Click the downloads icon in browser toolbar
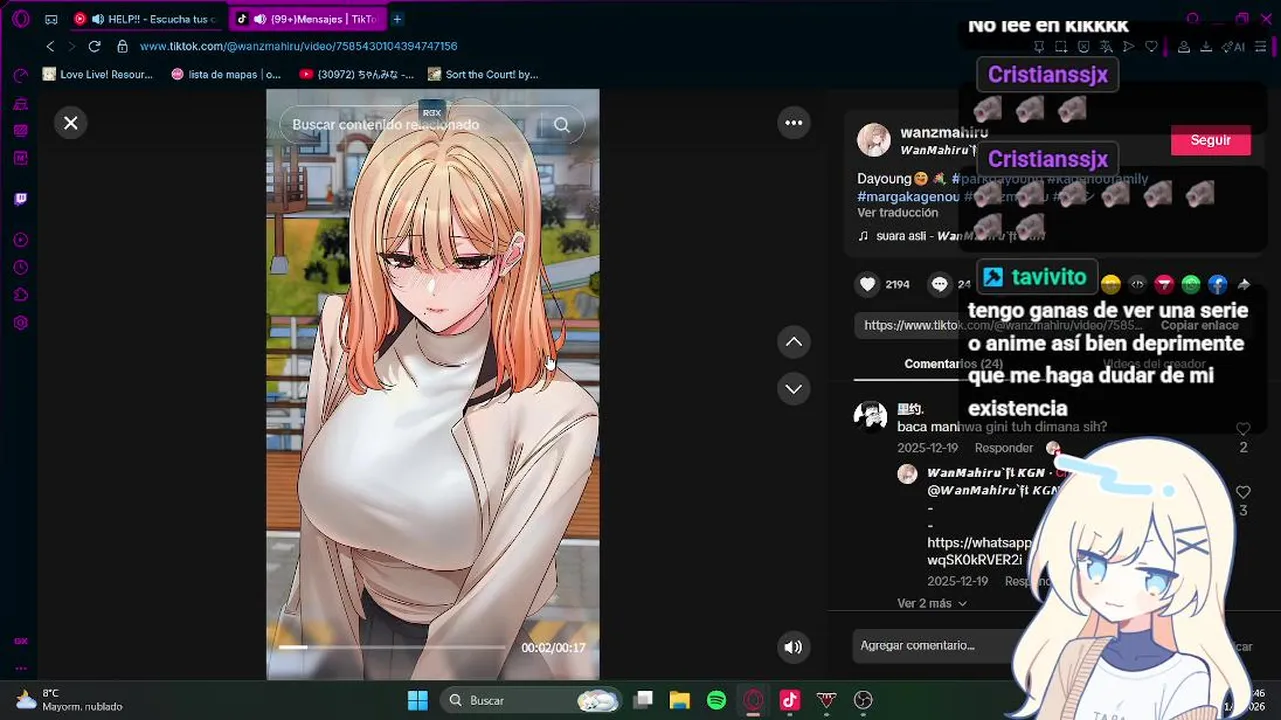The height and width of the screenshot is (720, 1281). point(1206,46)
